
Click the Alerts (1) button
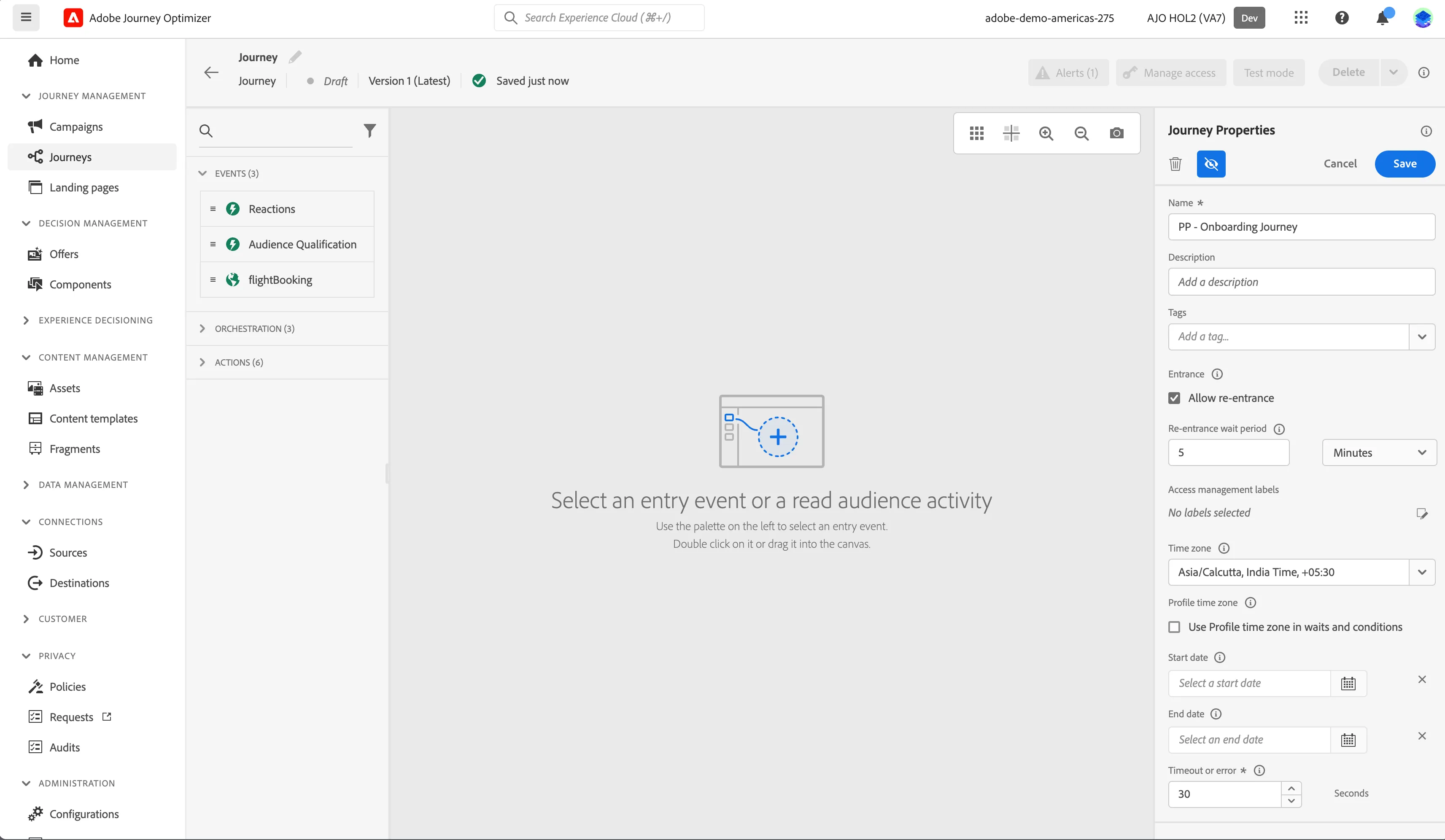pos(1068,73)
